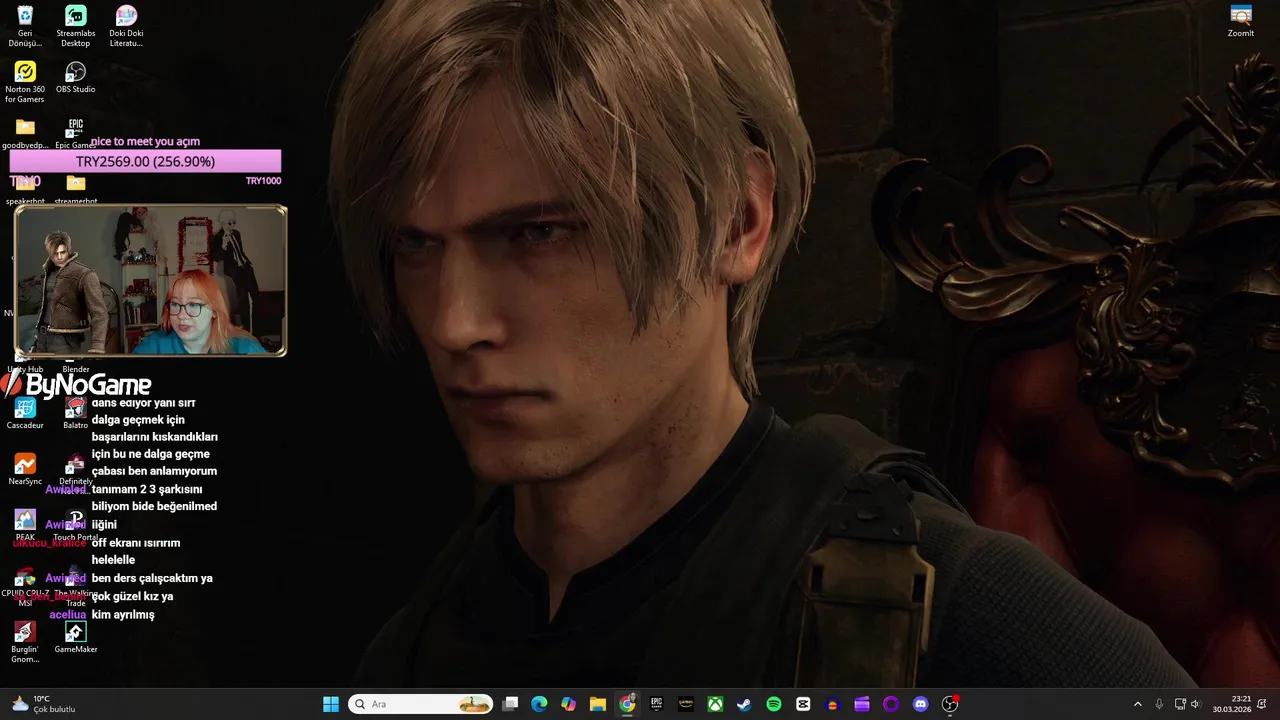Switch to Google Chrome in the taskbar
The width and height of the screenshot is (1280, 720).
(x=627, y=704)
